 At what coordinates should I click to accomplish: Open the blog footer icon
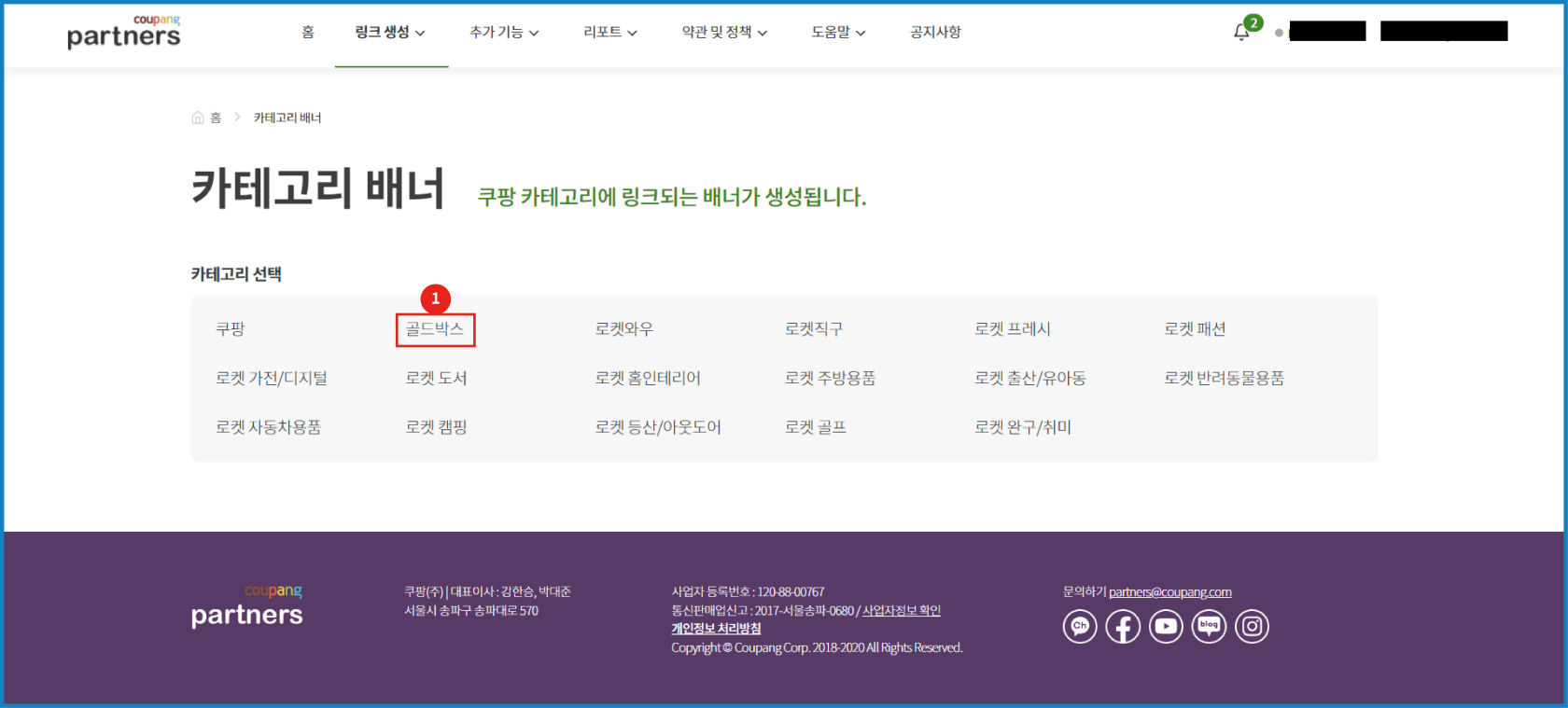click(1209, 626)
